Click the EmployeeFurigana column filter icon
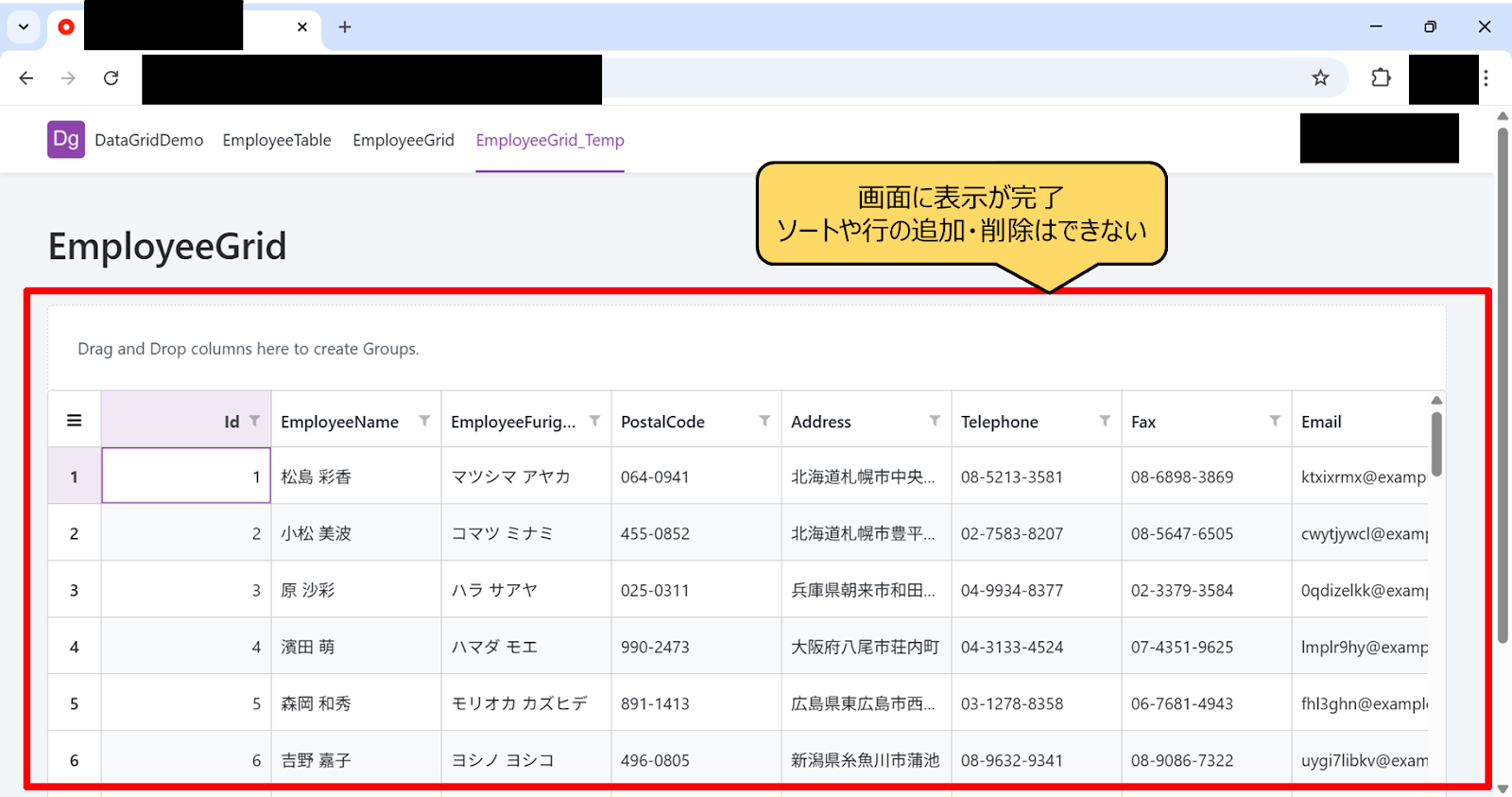Screen dimensions: 1512x797 (x=594, y=421)
